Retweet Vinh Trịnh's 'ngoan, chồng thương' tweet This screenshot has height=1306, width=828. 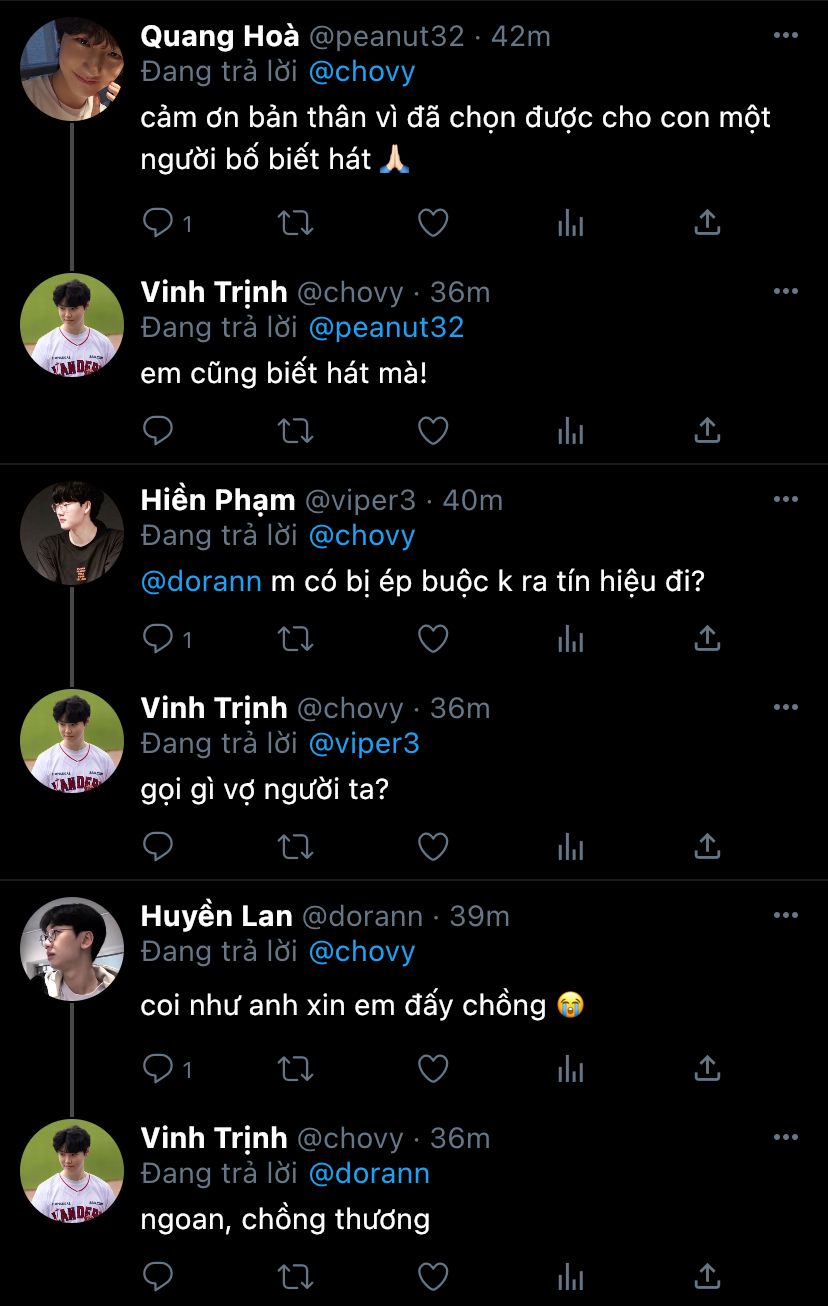(295, 1276)
